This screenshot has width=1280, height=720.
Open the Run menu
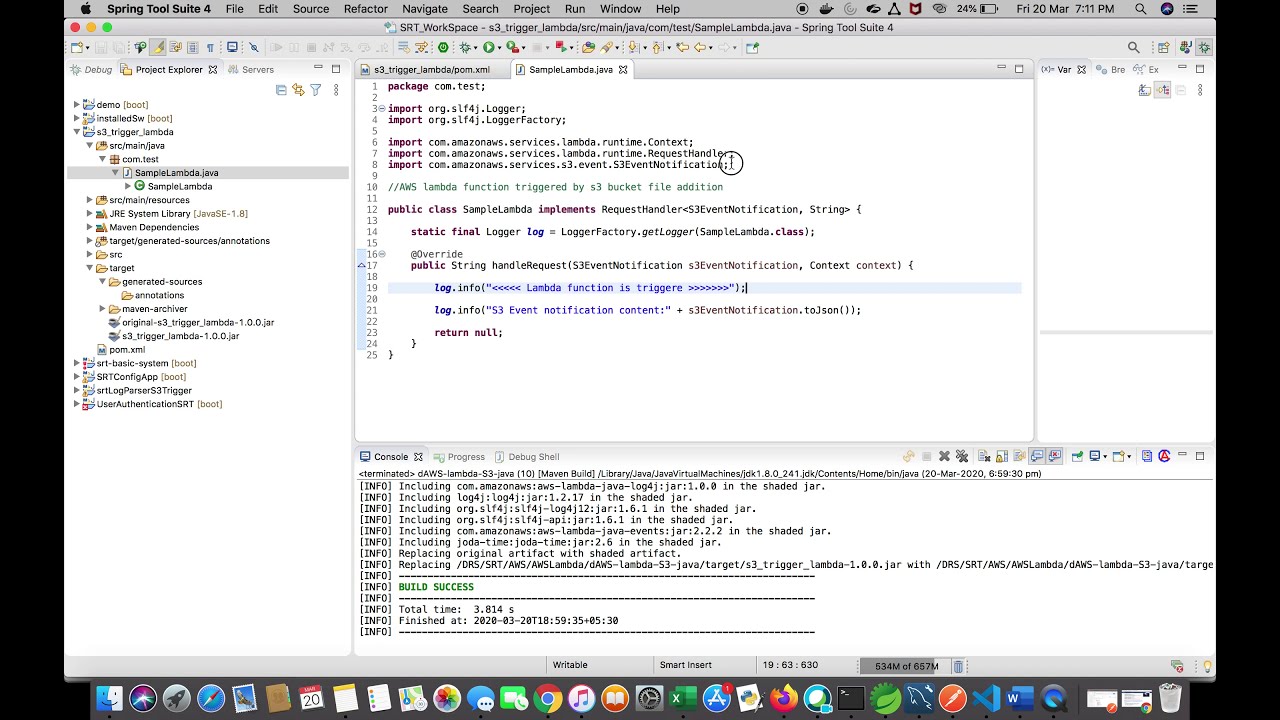click(575, 9)
